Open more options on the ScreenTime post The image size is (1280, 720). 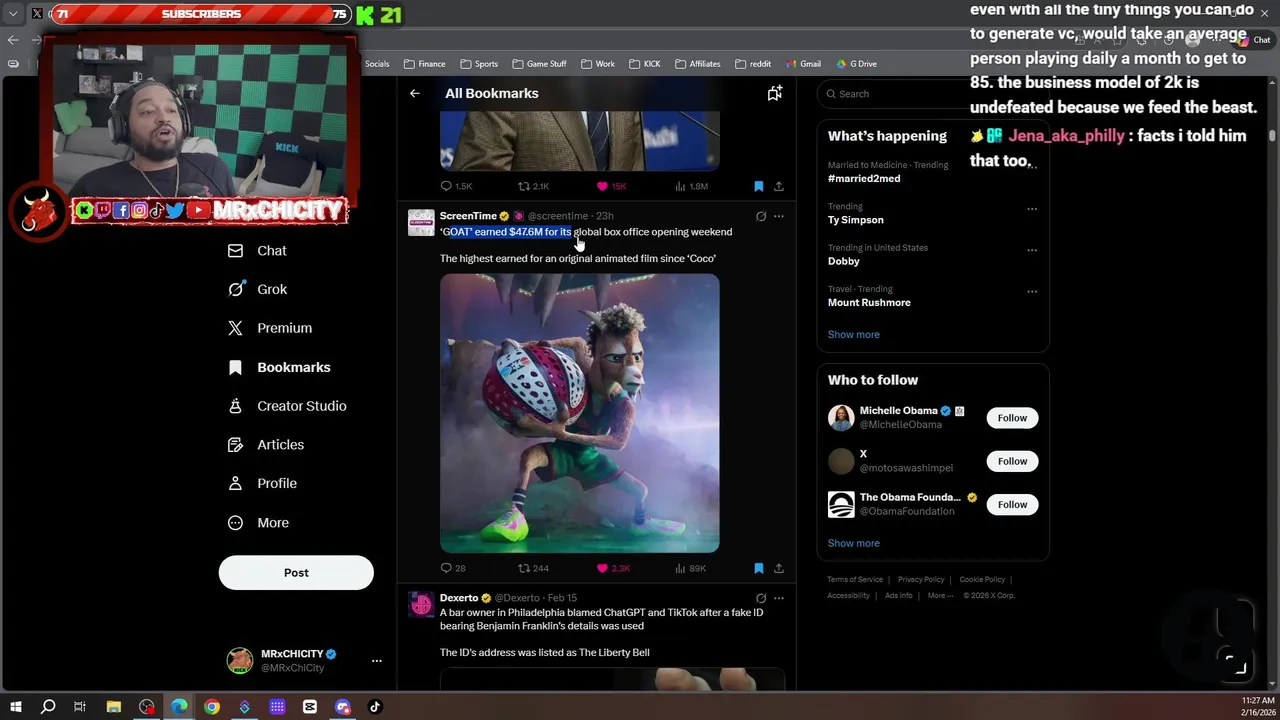[779, 216]
